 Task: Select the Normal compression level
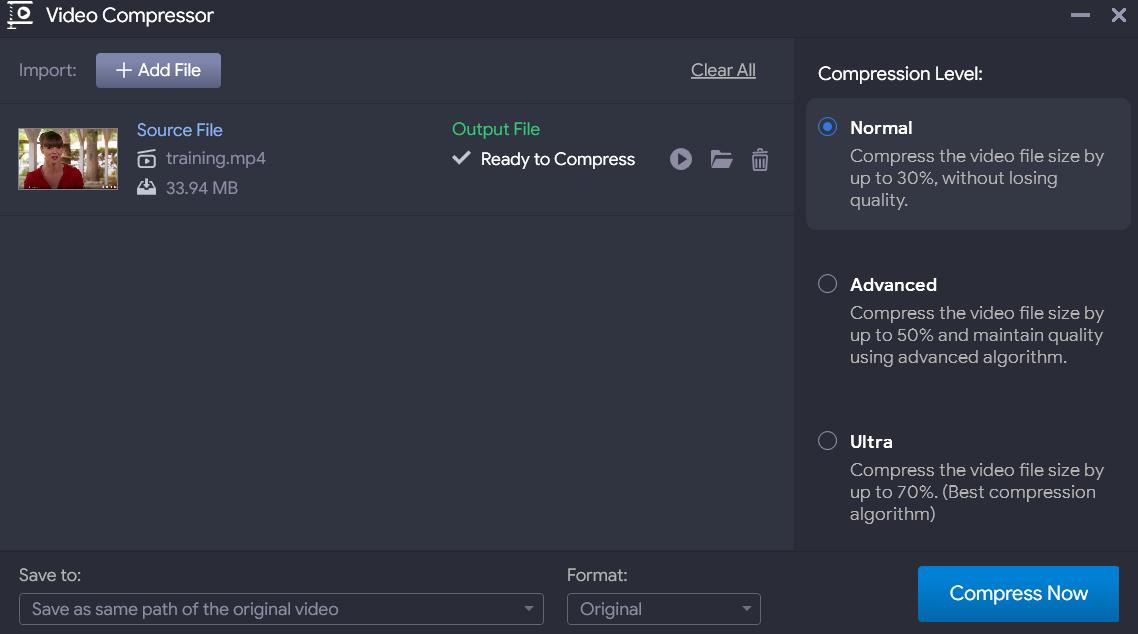(x=827, y=127)
